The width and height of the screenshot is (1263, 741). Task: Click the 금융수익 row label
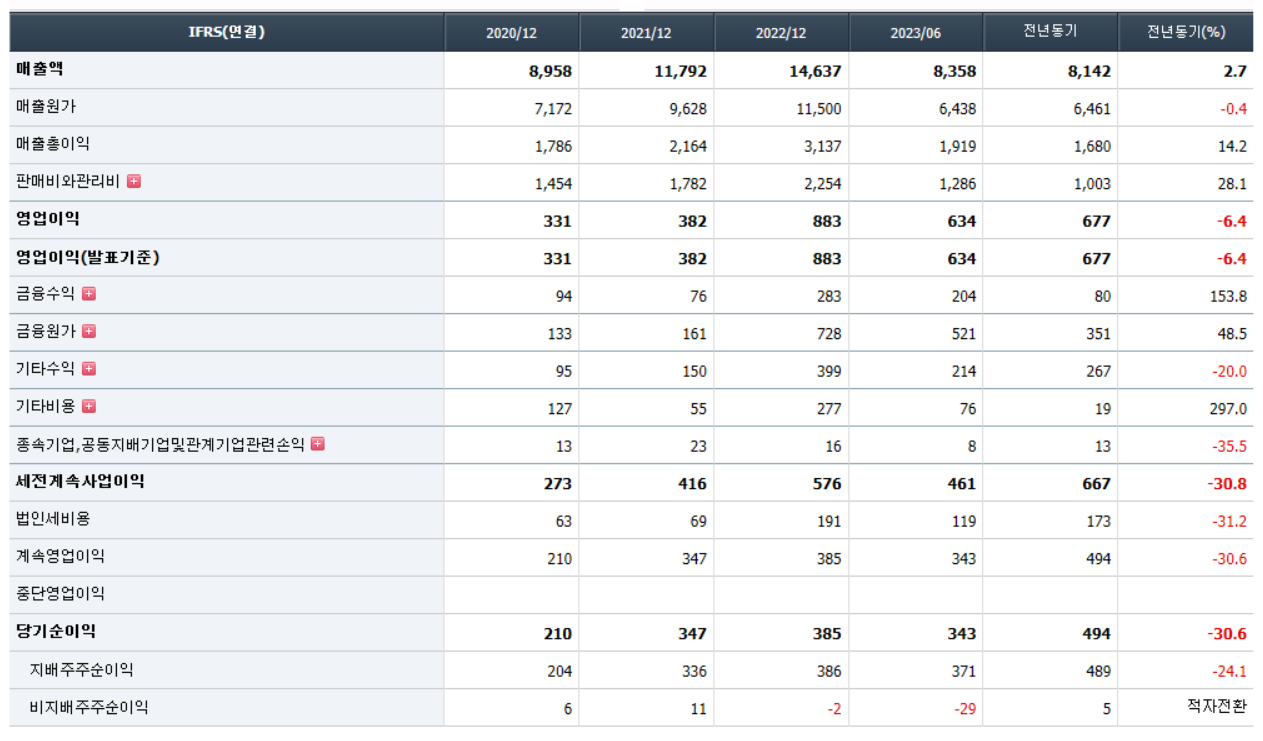pos(46,294)
